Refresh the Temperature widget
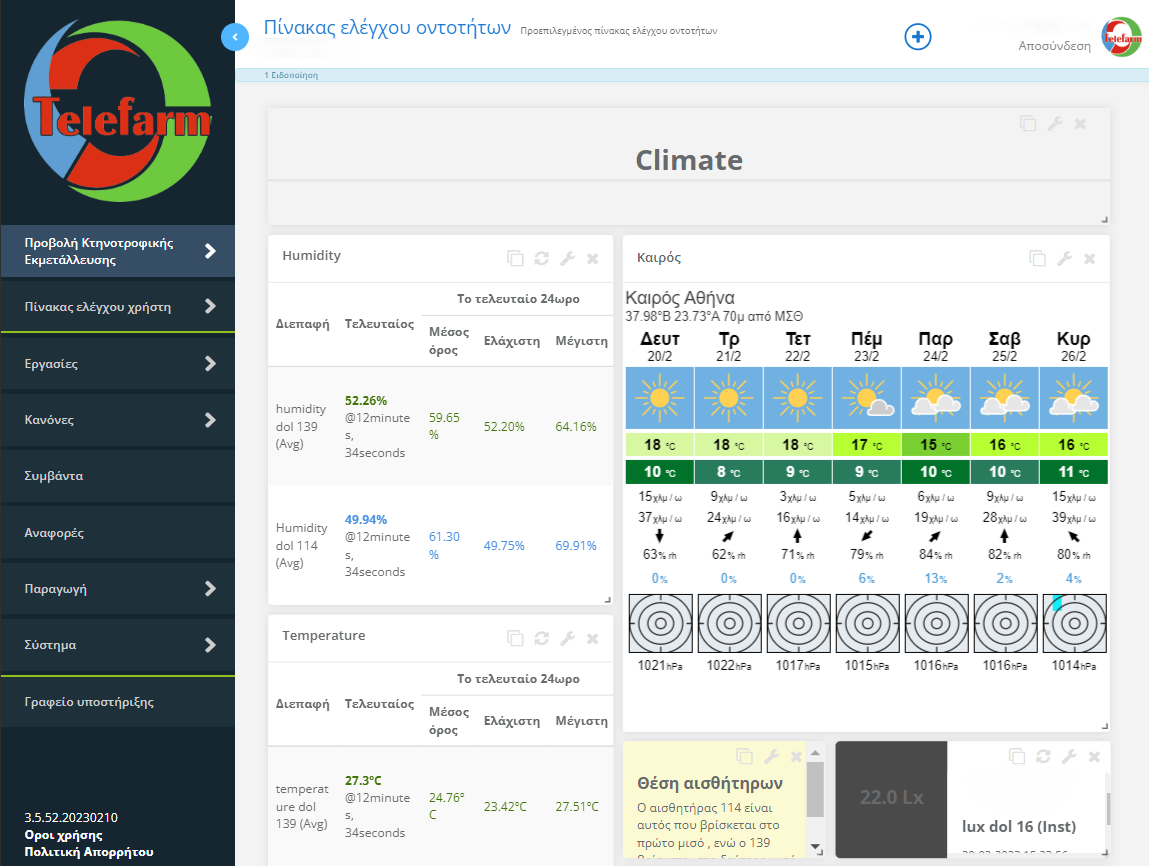The image size is (1149, 866). click(542, 638)
